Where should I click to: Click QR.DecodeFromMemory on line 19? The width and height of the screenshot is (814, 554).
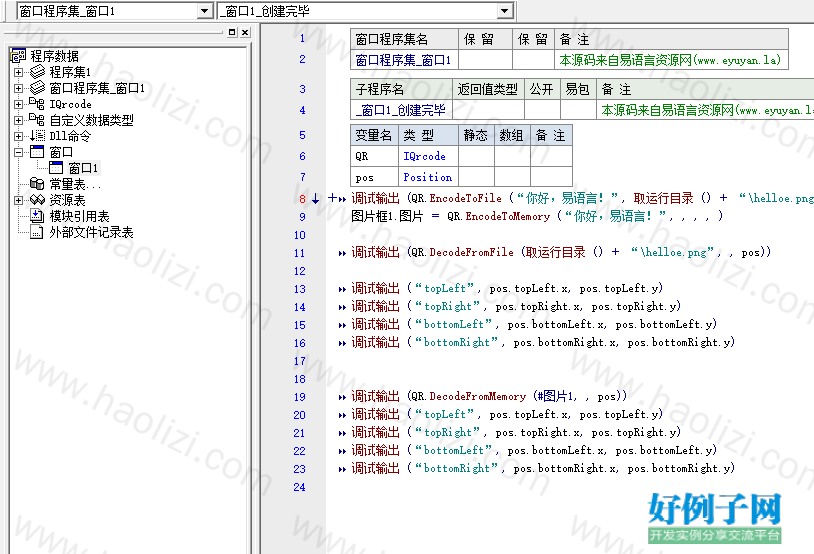468,397
